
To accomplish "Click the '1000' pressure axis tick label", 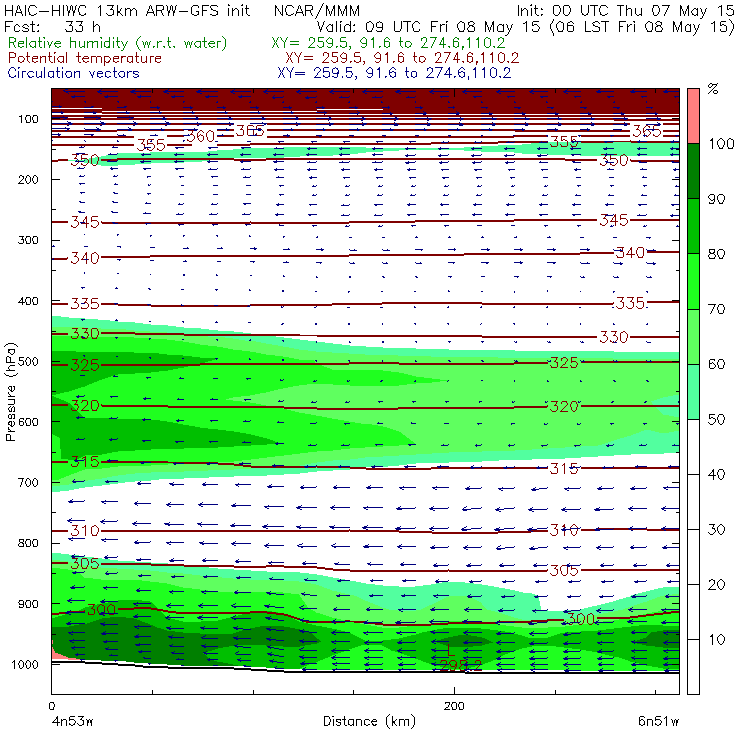I will [x=25, y=664].
